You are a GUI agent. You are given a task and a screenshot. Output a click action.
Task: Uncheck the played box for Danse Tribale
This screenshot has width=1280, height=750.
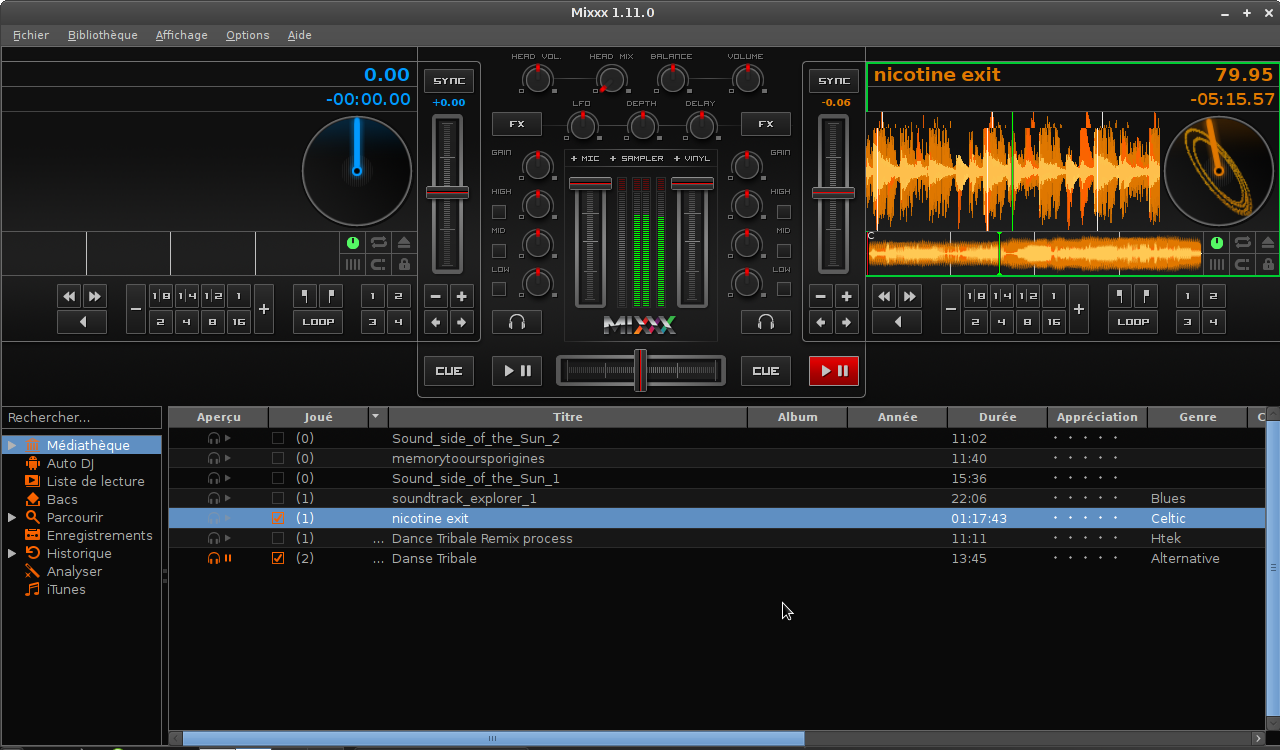coord(278,558)
